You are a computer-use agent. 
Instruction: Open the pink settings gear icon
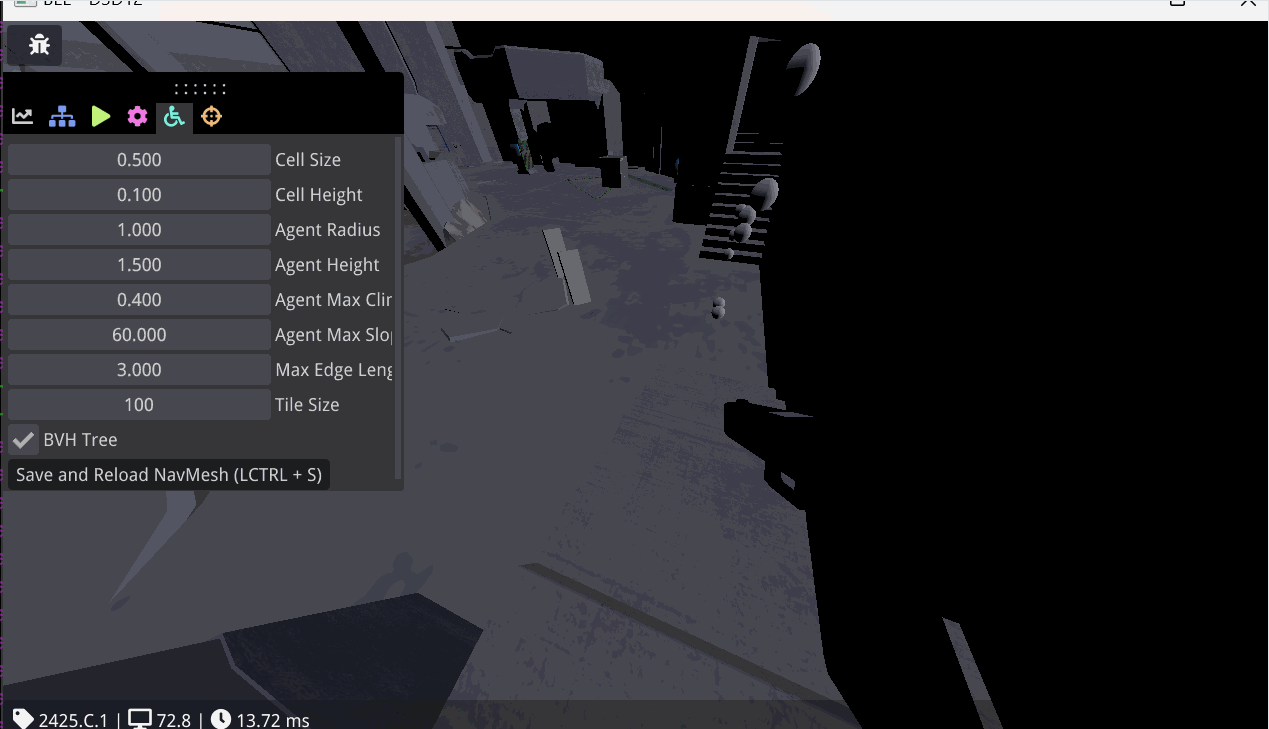[x=137, y=115]
